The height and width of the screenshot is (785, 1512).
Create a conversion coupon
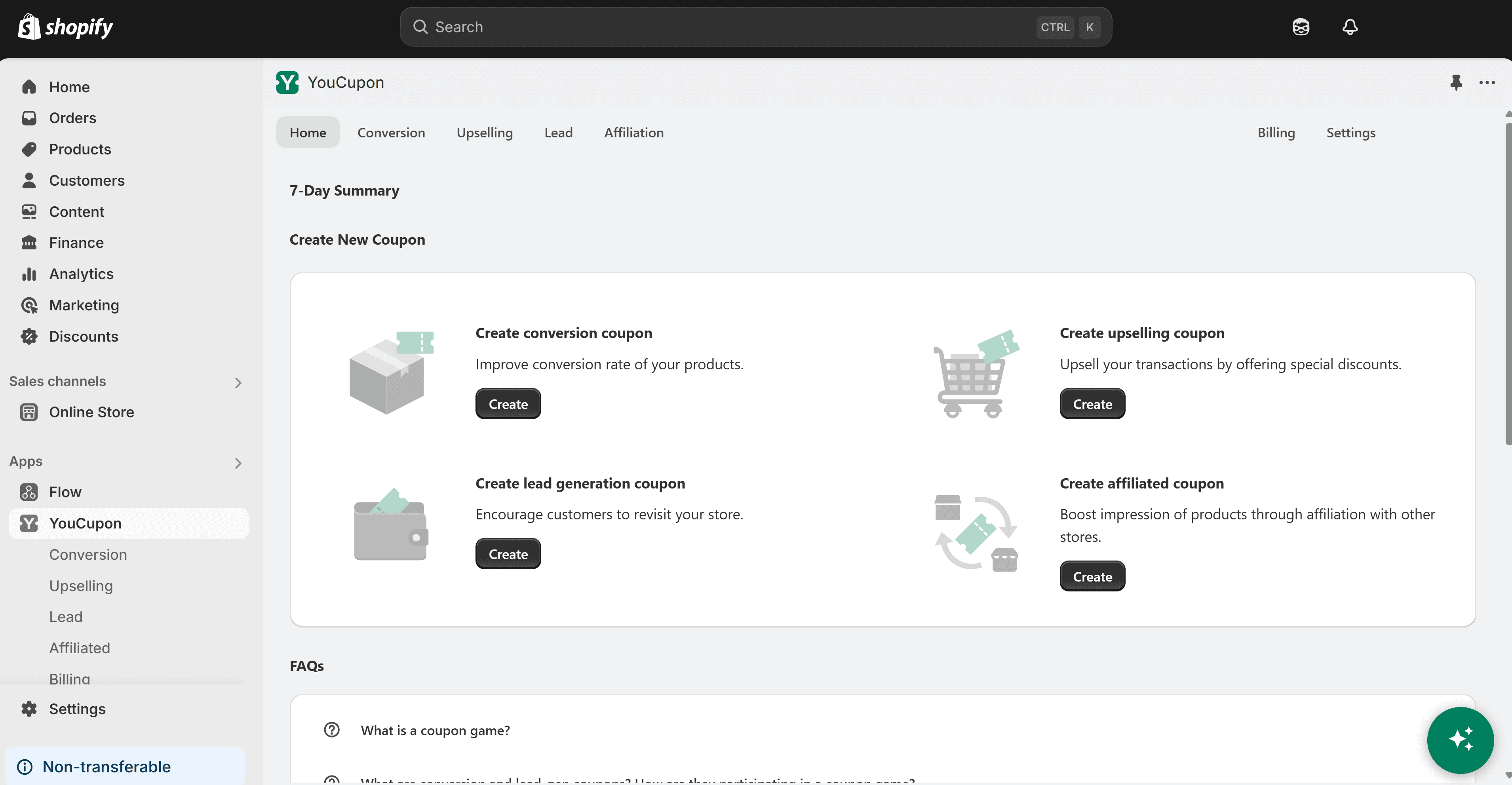coord(508,404)
